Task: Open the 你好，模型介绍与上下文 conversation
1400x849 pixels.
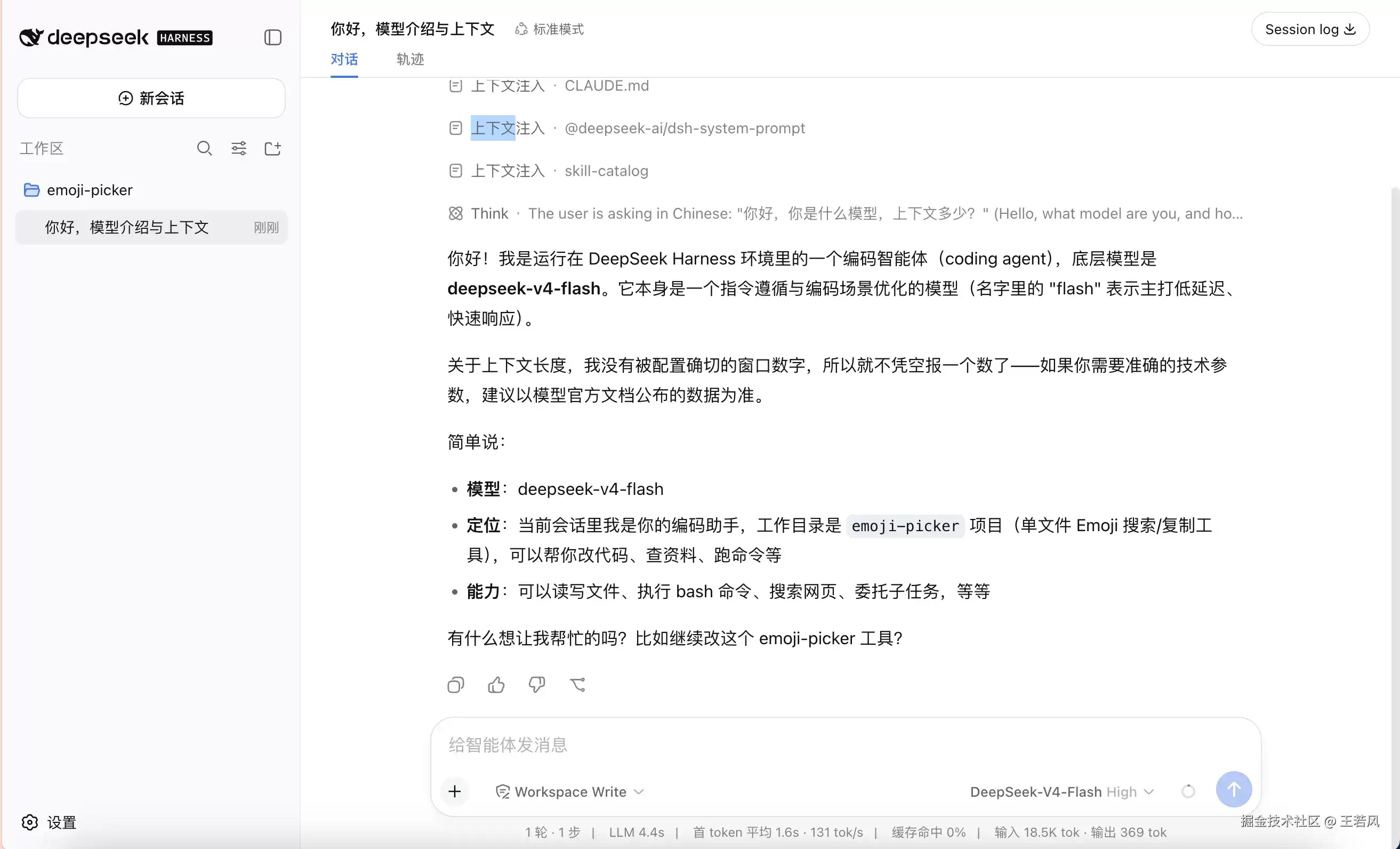Action: point(151,227)
